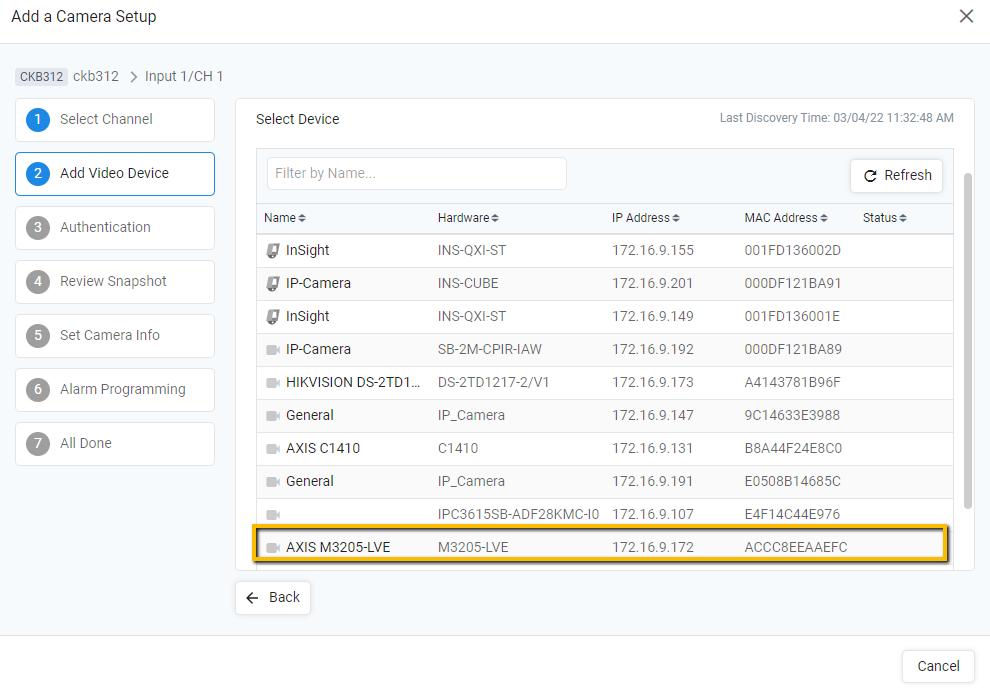Click the camera icon beside General 172.16.9.147
Viewport: 990px width, 693px height.
click(273, 415)
